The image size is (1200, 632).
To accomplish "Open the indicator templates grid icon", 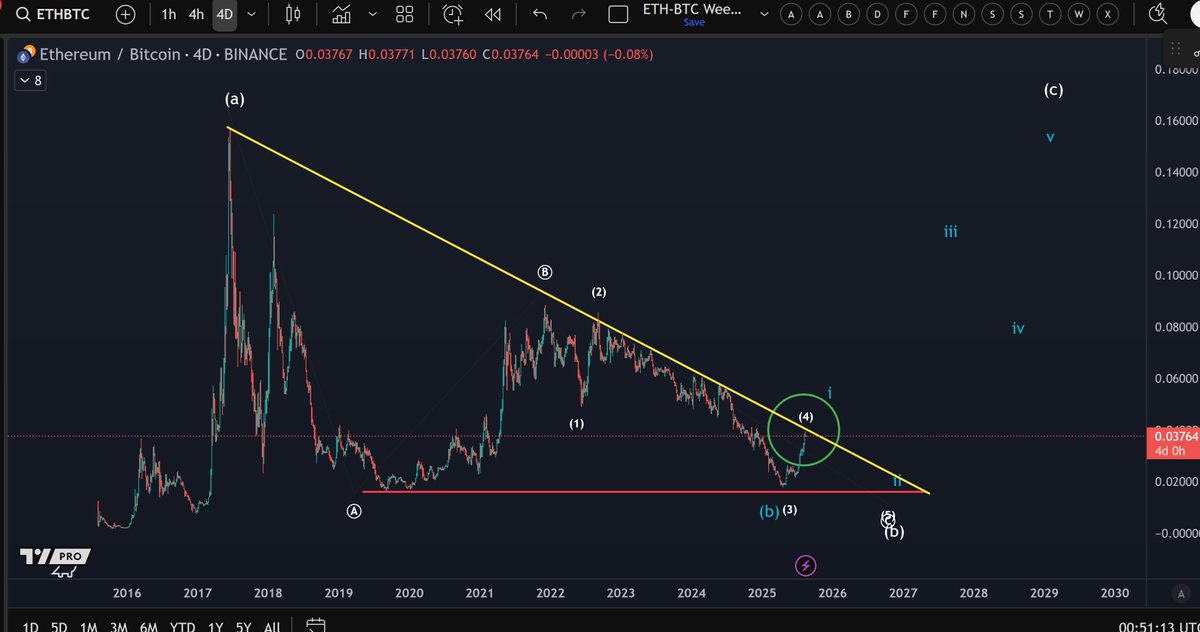I will coord(405,15).
